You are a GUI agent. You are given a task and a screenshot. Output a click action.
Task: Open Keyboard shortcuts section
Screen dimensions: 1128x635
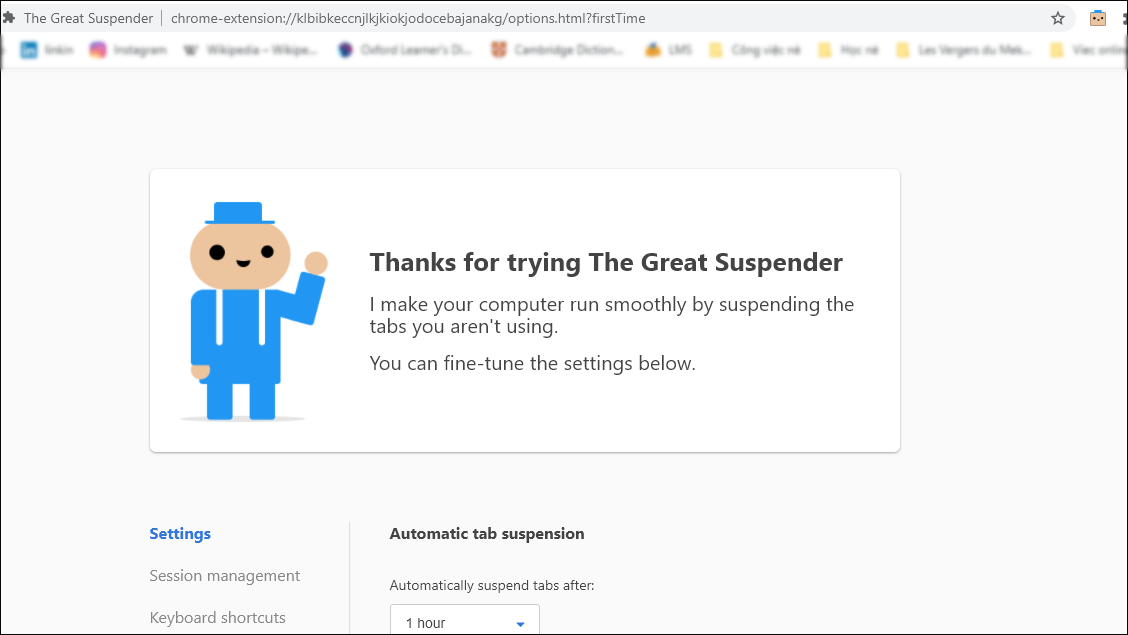(x=217, y=618)
